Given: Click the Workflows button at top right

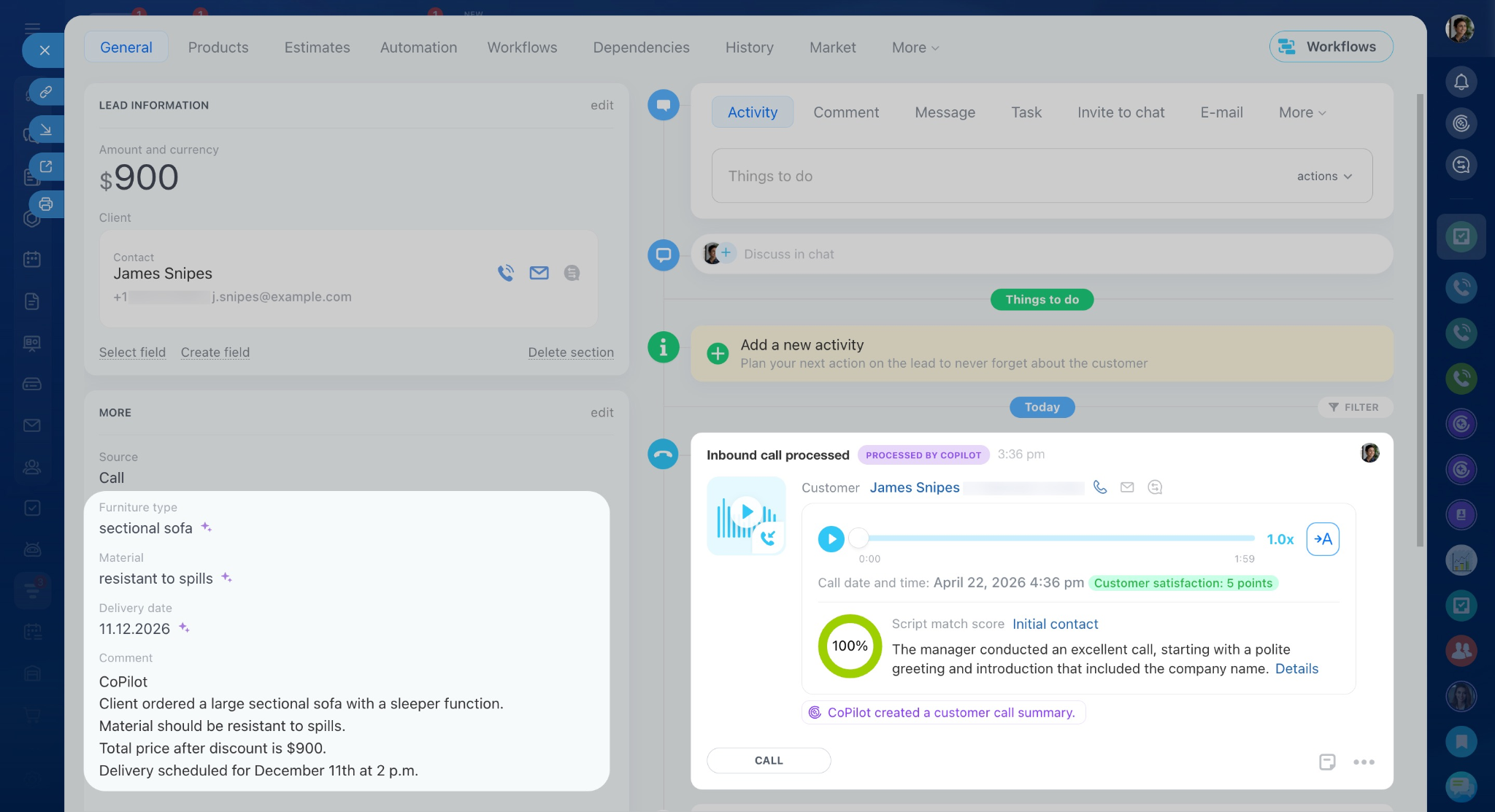Looking at the screenshot, I should coord(1331,47).
